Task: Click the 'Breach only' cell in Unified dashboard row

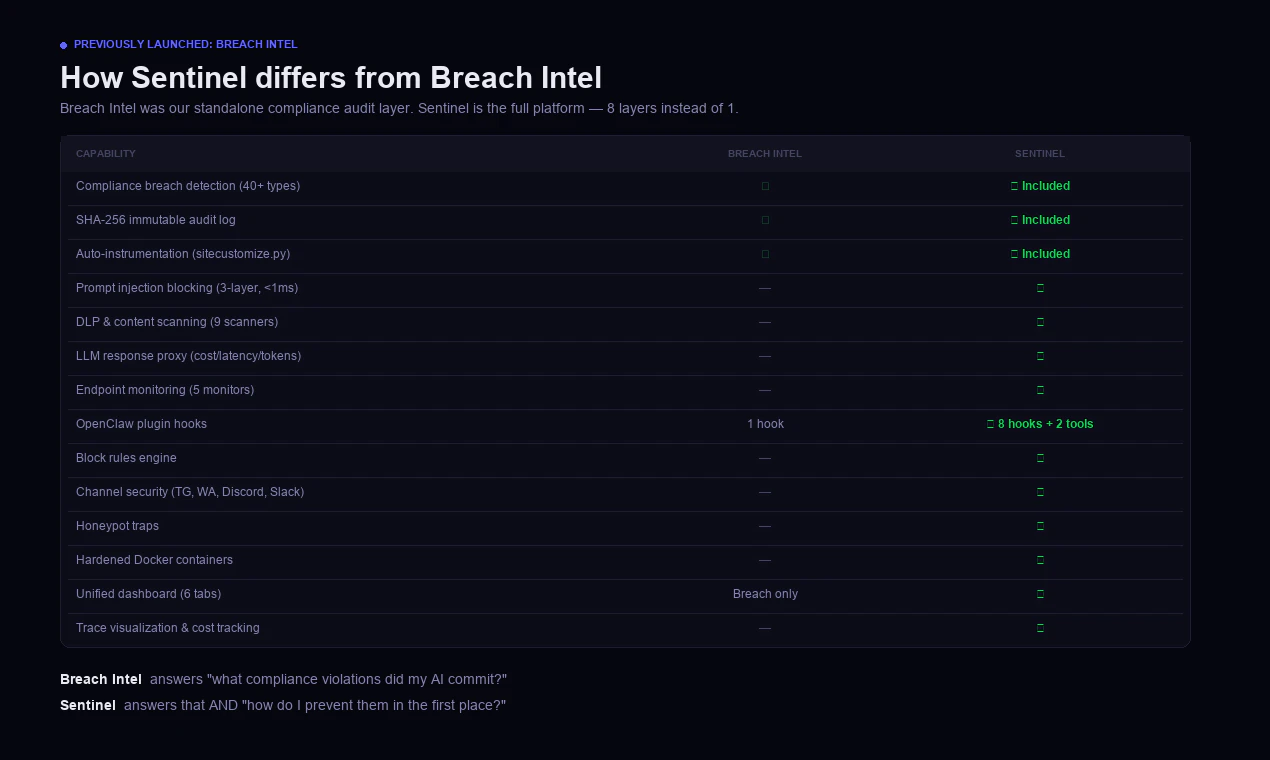Action: [x=765, y=594]
